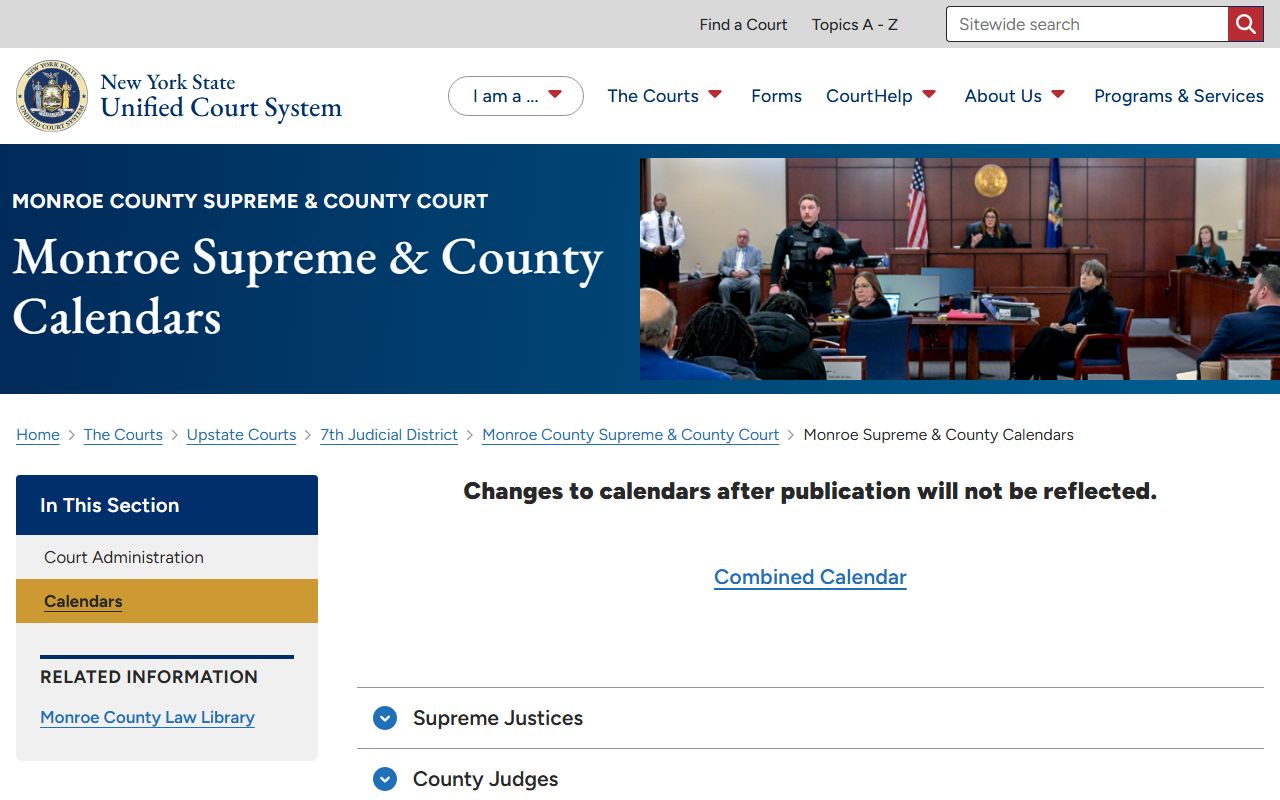Expand the Supreme Justices chevron icon
The width and height of the screenshot is (1280, 800).
[x=385, y=718]
